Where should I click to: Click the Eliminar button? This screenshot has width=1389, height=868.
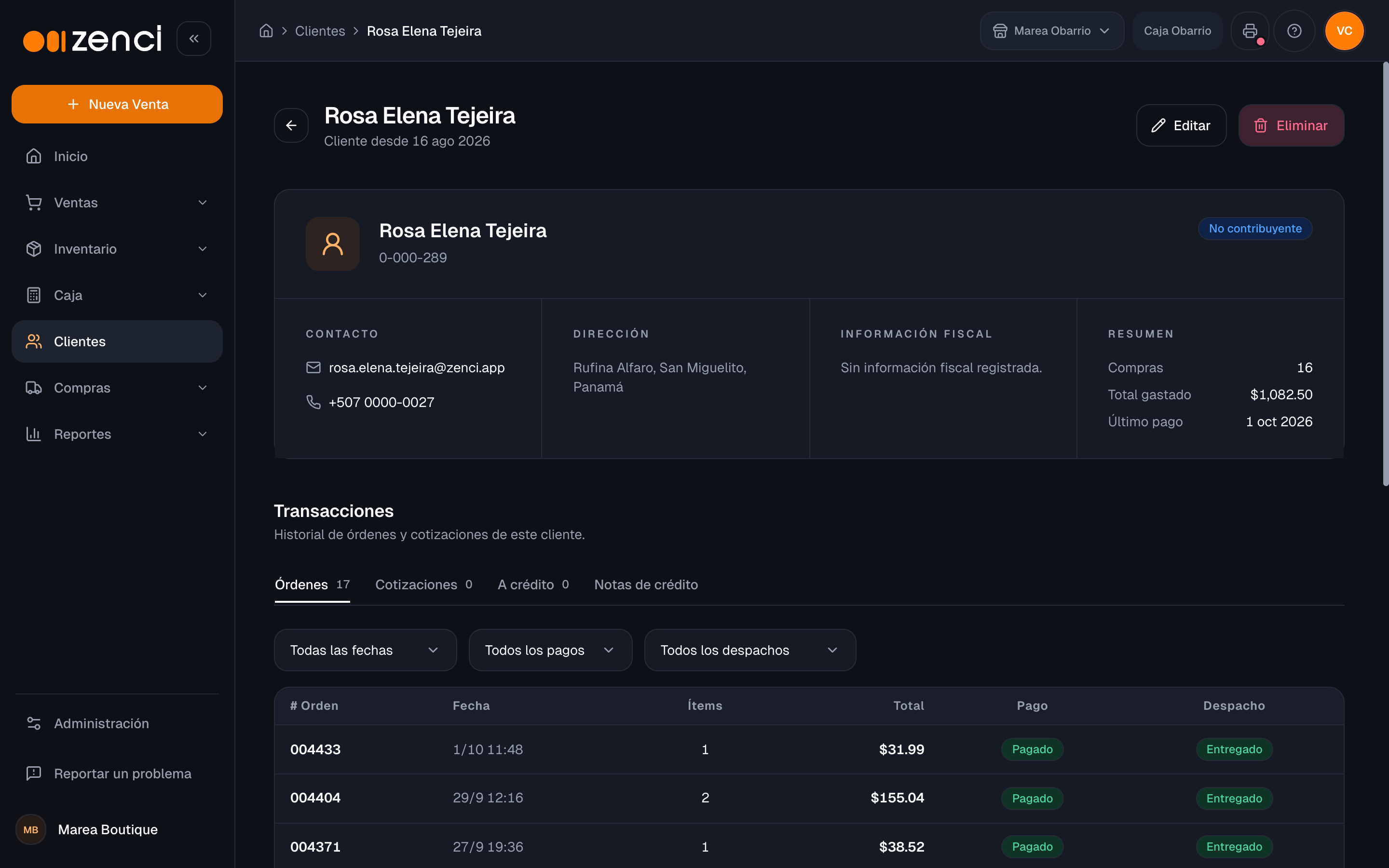pyautogui.click(x=1291, y=125)
